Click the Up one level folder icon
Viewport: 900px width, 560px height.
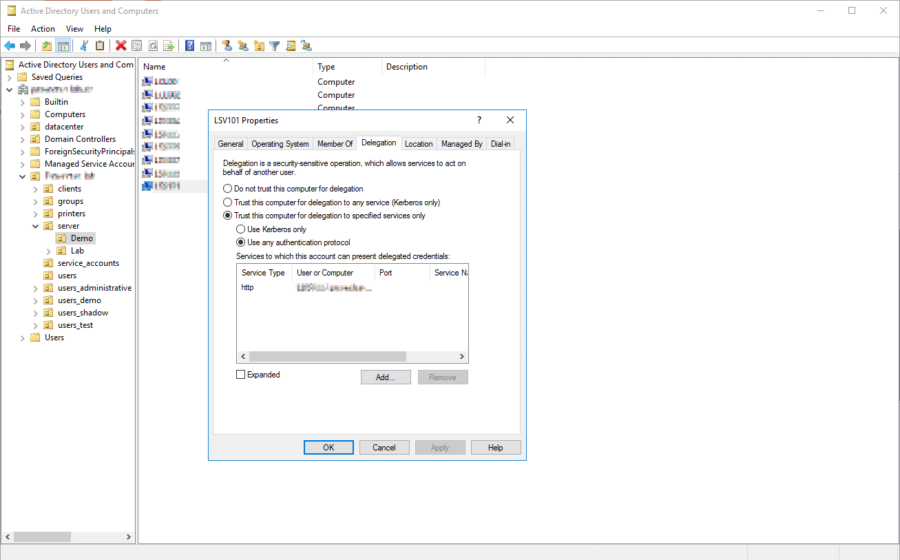[47, 46]
